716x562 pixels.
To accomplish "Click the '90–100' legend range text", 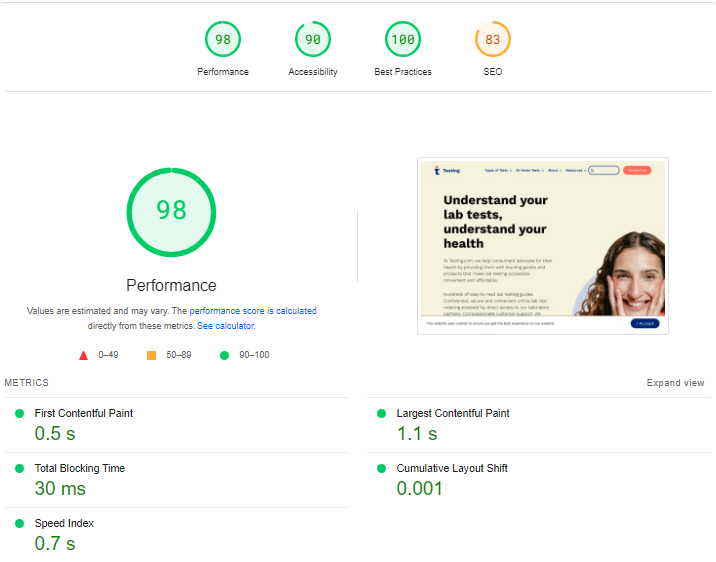I will click(254, 355).
